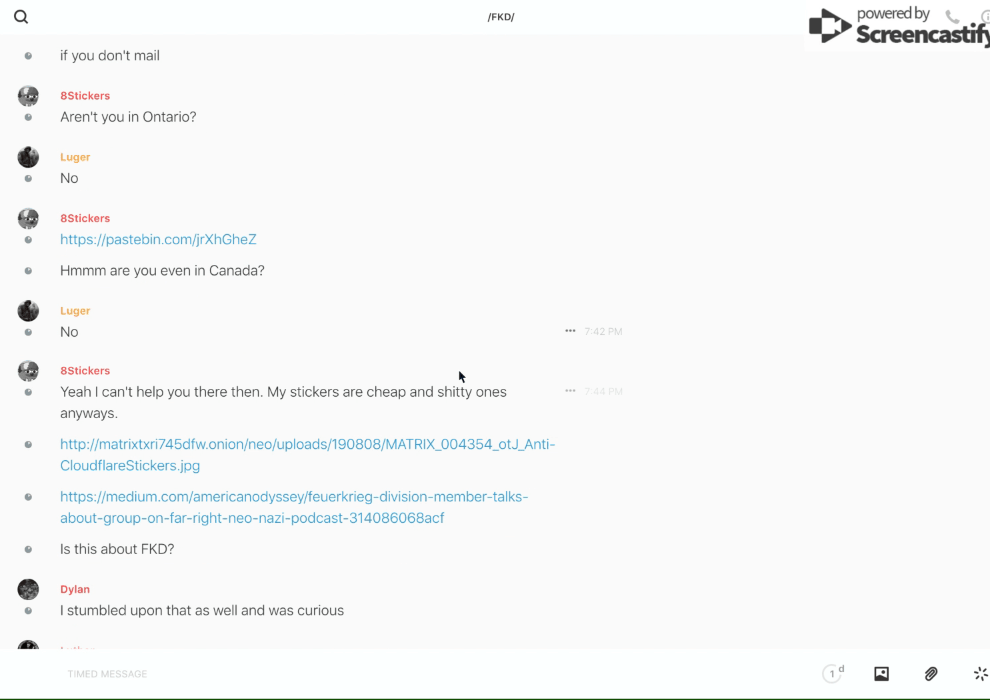Start a voice call with phone icon
Viewport: 990px width, 700px height.
(x=952, y=17)
